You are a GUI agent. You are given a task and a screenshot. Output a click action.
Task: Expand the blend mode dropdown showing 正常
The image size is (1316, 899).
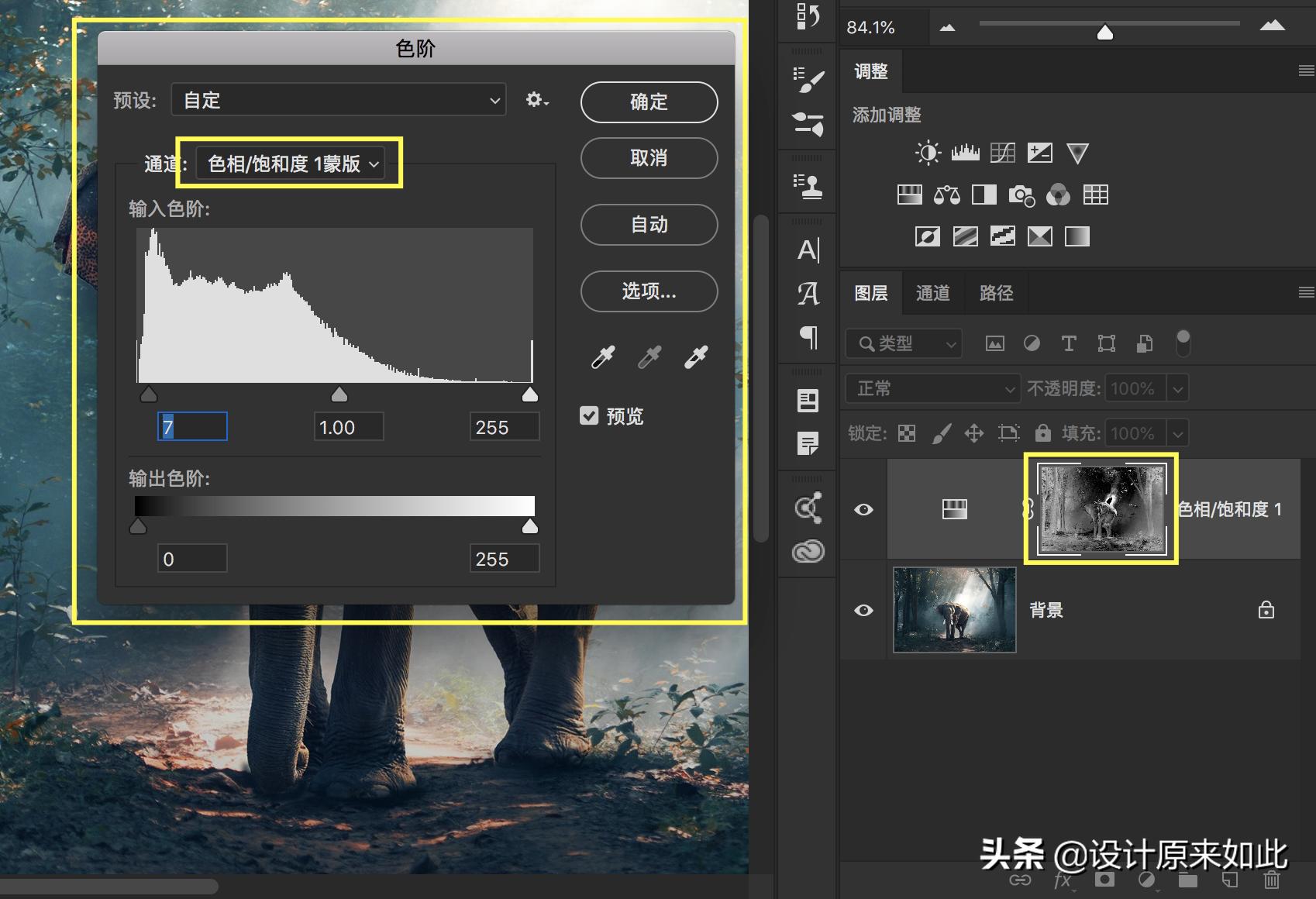[932, 388]
